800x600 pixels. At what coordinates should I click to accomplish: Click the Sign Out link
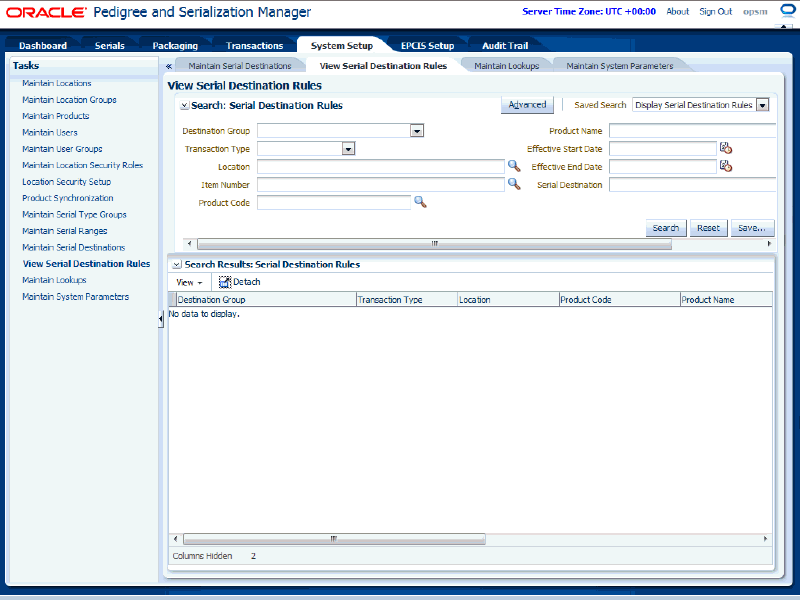point(715,11)
